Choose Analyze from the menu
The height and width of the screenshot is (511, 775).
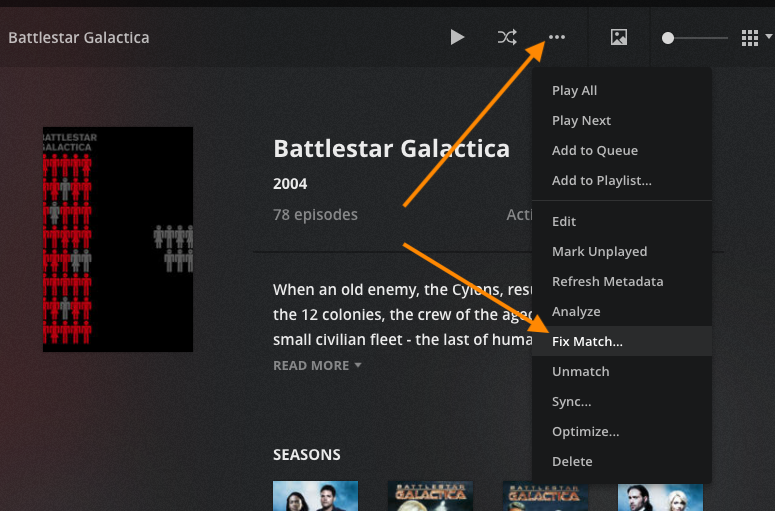coord(622,311)
